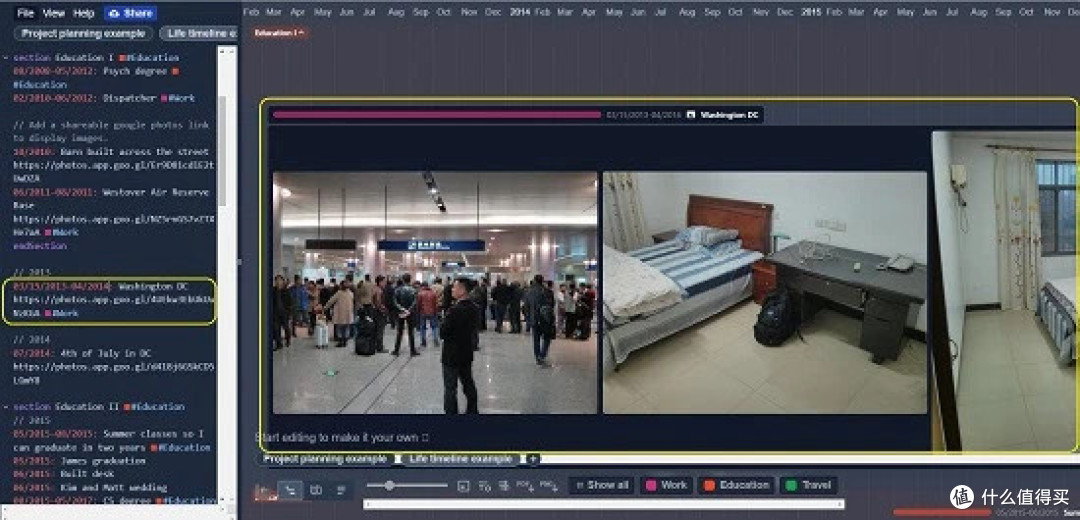Viewport: 1080px width, 520px height.
Task: Click the pink Washington DC event bar
Action: click(x=437, y=115)
